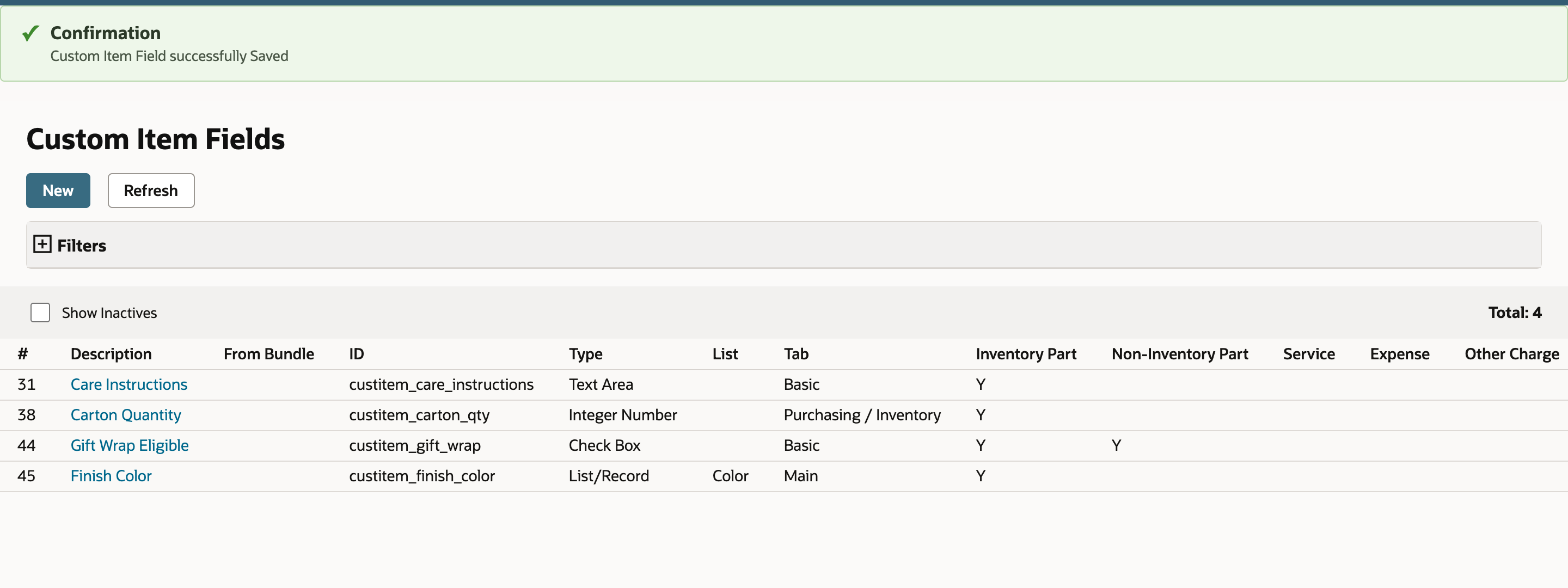Open the Care Instructions field link
The image size is (1568, 588).
coord(129,385)
